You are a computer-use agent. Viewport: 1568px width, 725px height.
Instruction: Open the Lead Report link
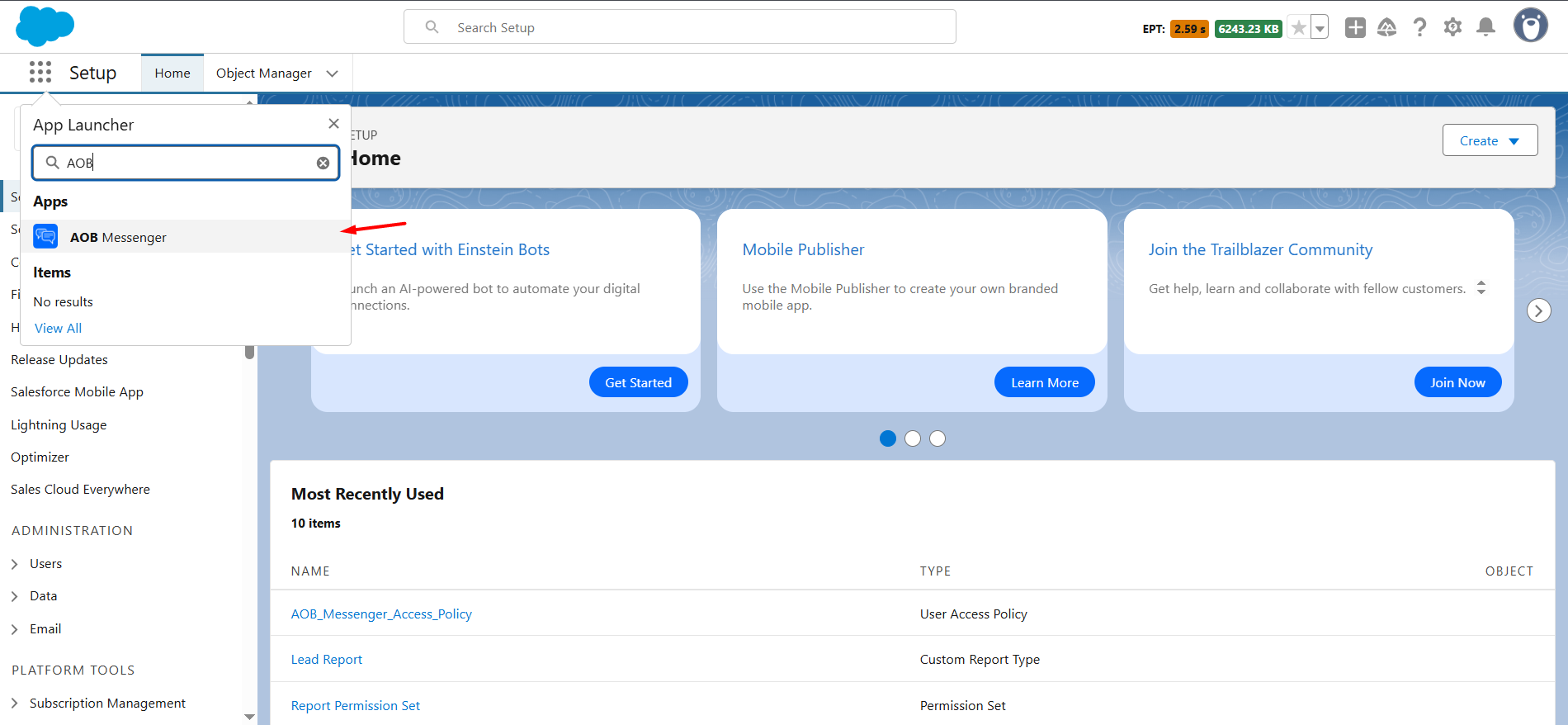click(327, 660)
